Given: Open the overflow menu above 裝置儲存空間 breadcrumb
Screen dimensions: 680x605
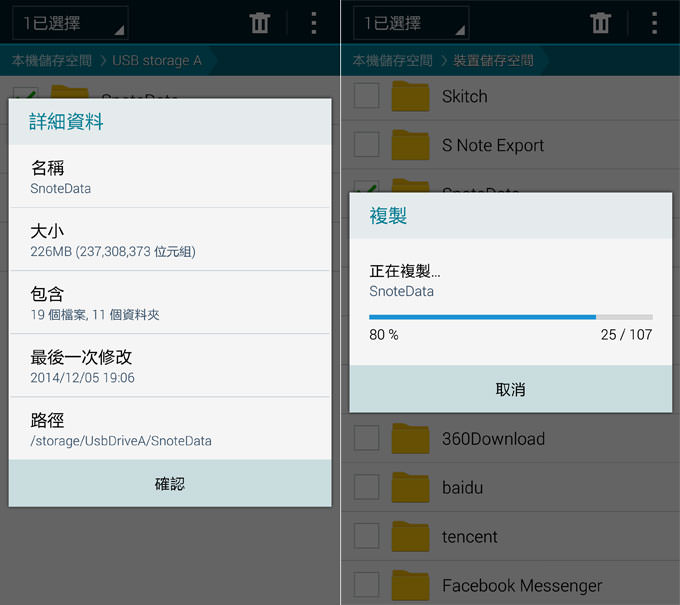Looking at the screenshot, I should pyautogui.click(x=654, y=23).
